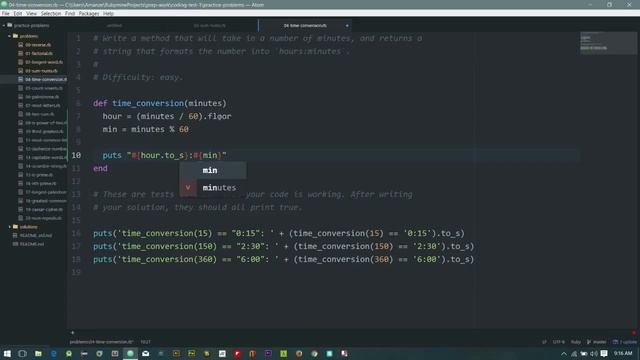
Task: Click folder icon of problems
Action: [16, 36]
